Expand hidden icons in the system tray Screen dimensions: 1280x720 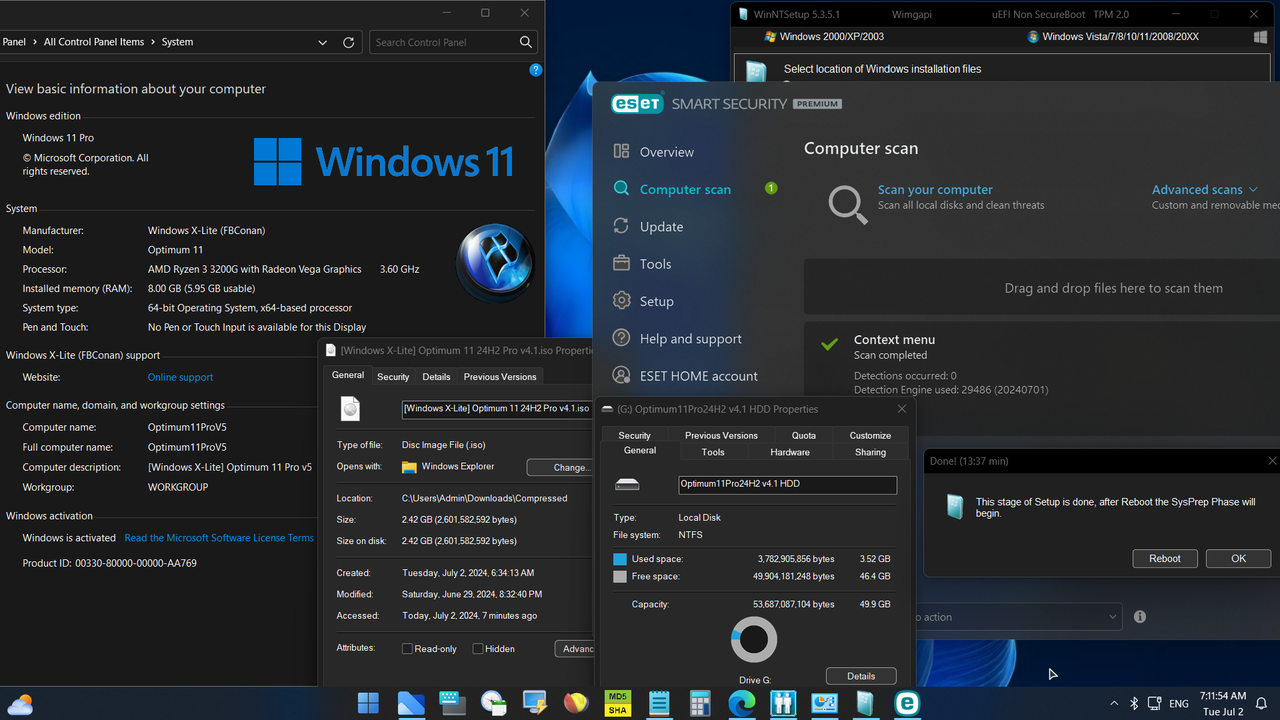coord(1114,703)
